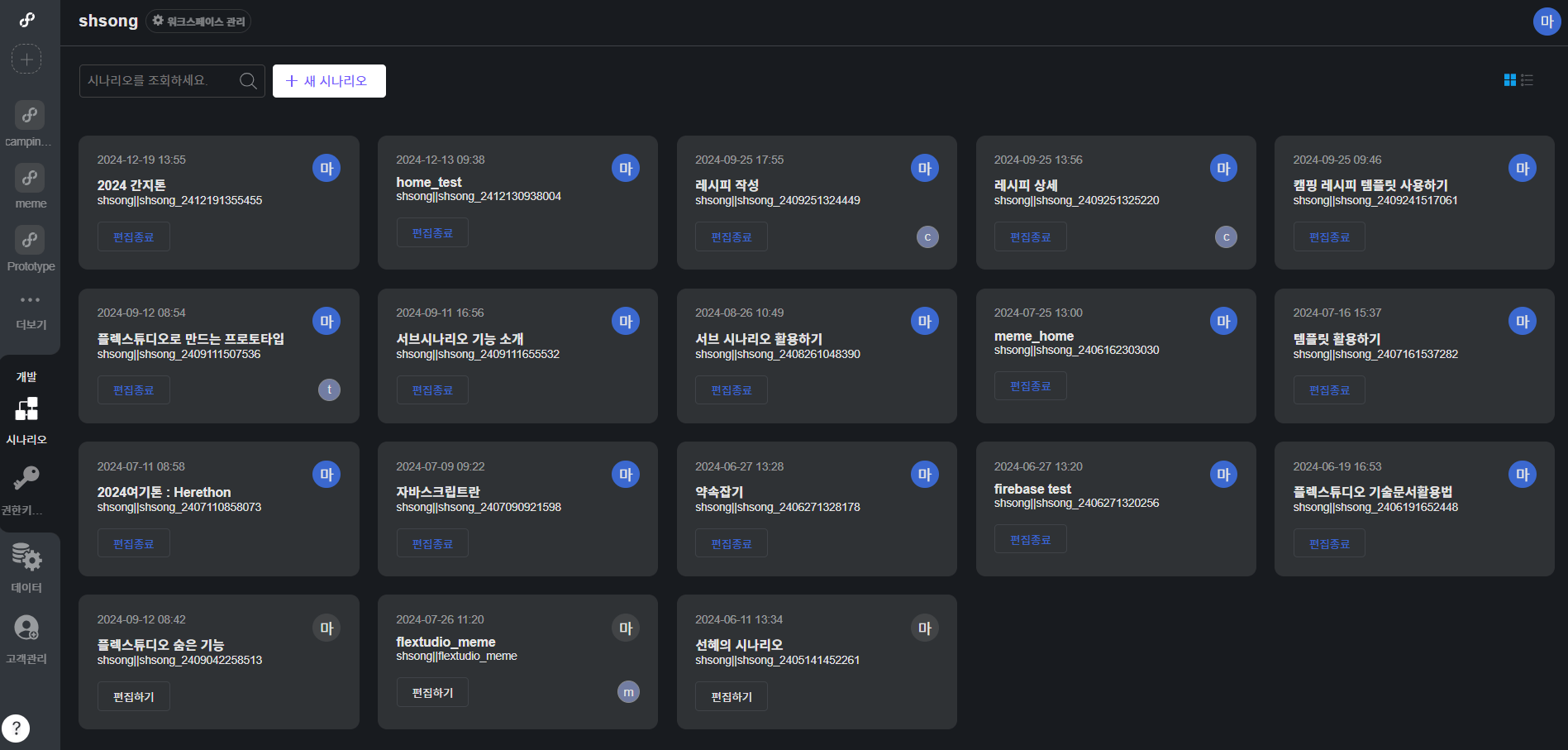
Task: Click 편집종료 on 2024여기톤 : Herethon card
Action: coord(134,544)
